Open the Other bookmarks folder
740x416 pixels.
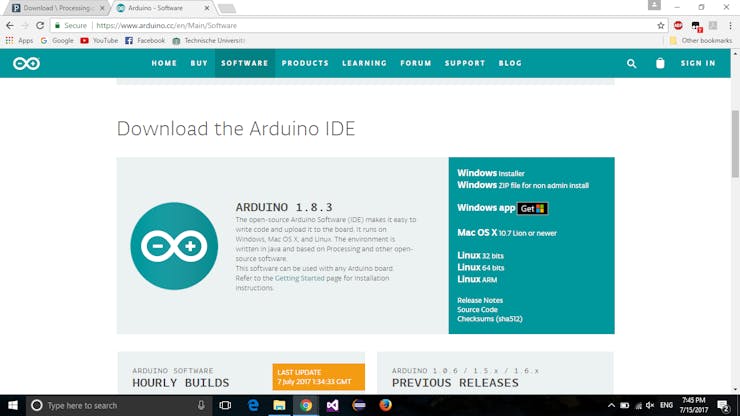point(701,41)
